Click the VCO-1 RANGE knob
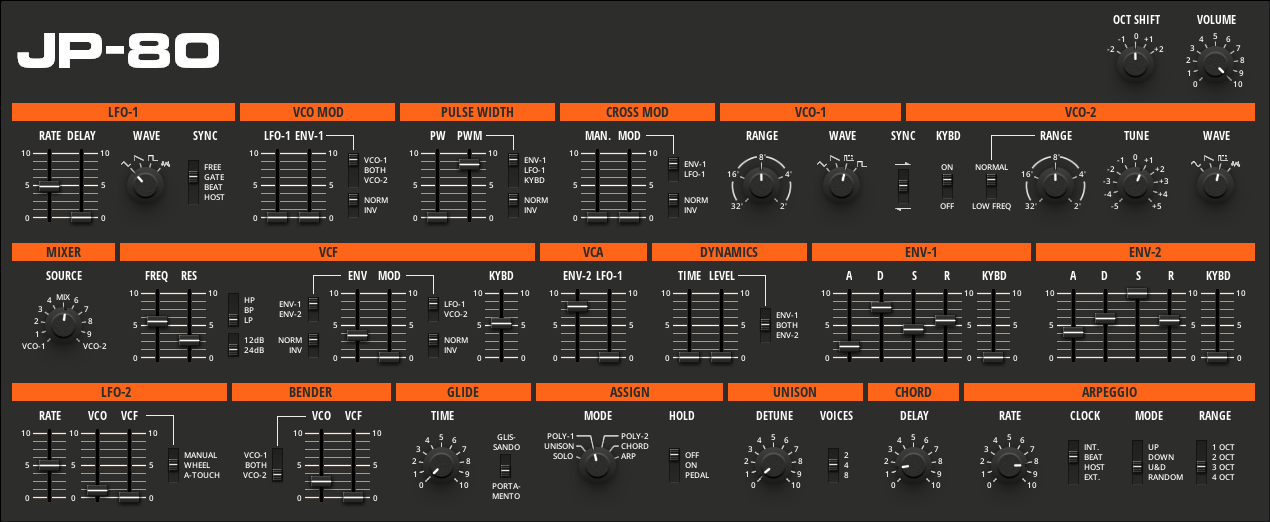 coord(761,183)
